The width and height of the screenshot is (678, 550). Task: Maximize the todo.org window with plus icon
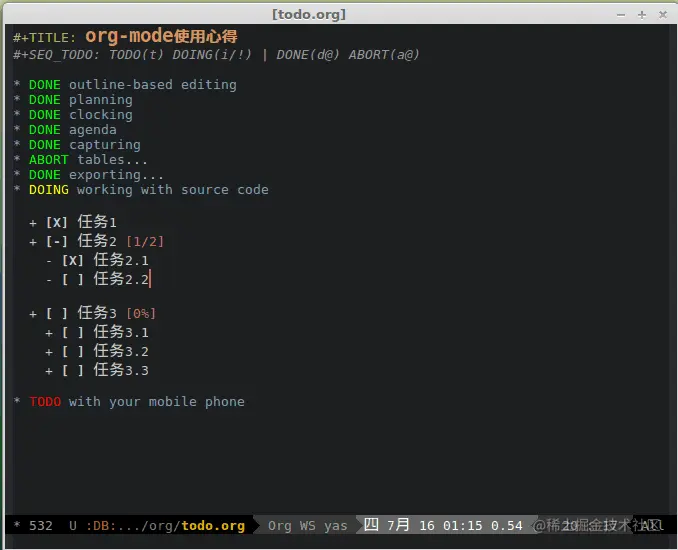[642, 15]
